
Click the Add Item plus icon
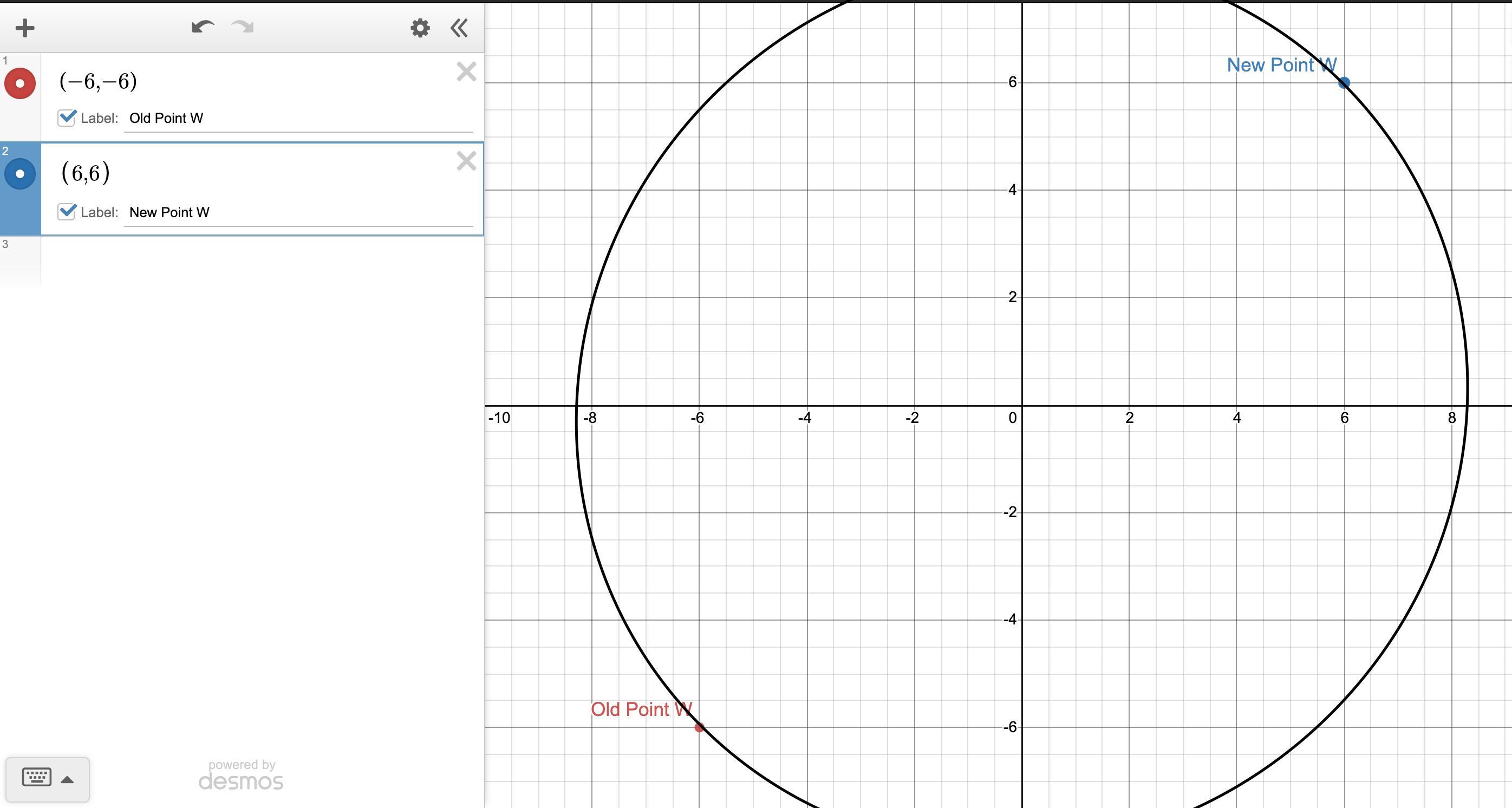[x=25, y=28]
